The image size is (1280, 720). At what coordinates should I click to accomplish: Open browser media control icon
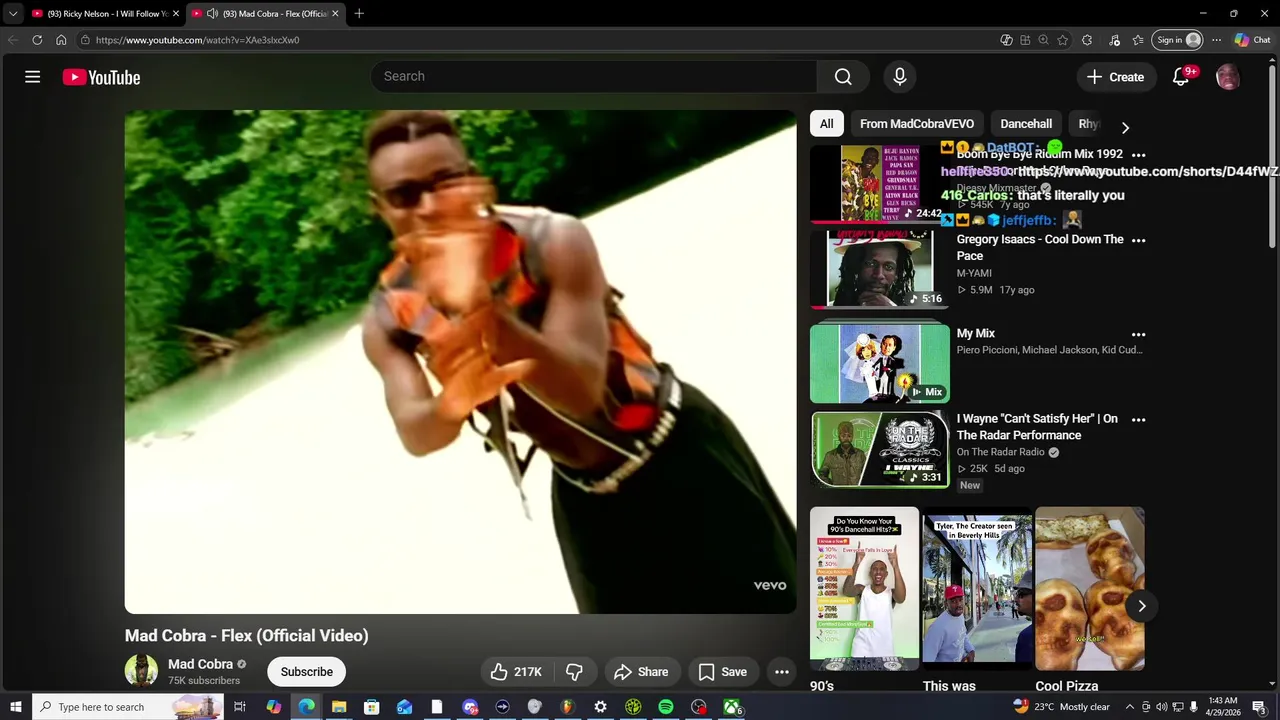click(1113, 40)
